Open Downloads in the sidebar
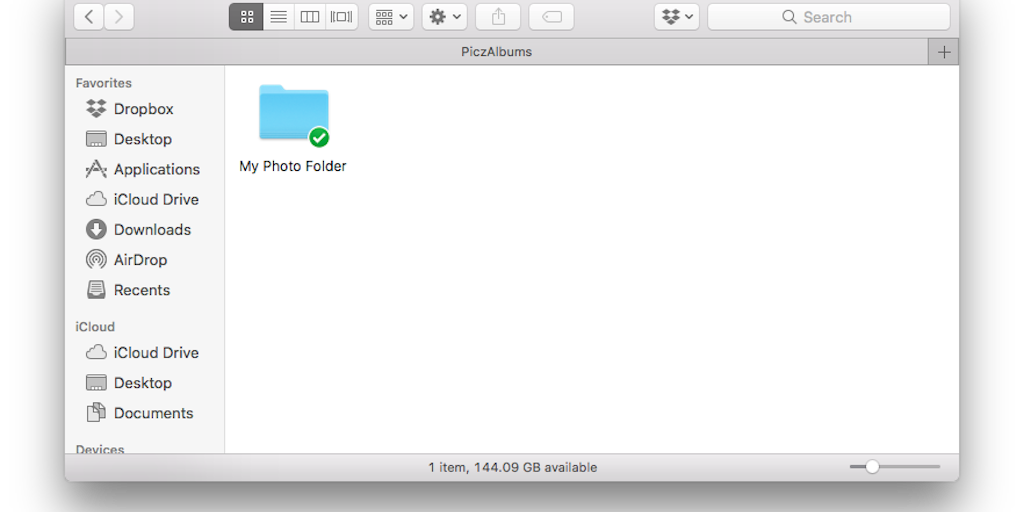The height and width of the screenshot is (512, 1024). click(x=152, y=230)
